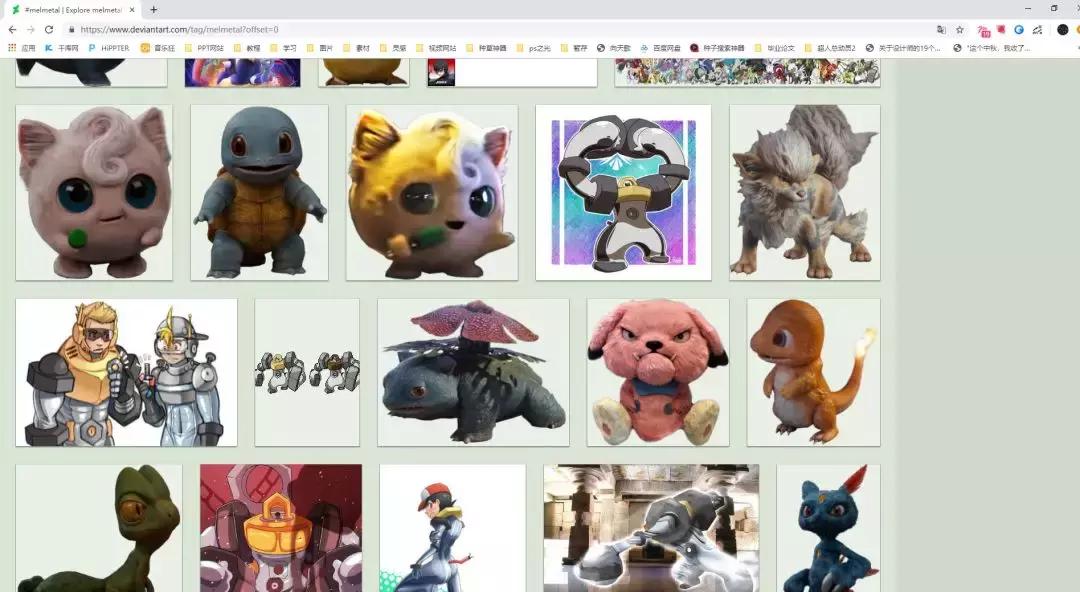Open the realistic Arcanine artwork
This screenshot has width=1080, height=592.
coord(804,192)
